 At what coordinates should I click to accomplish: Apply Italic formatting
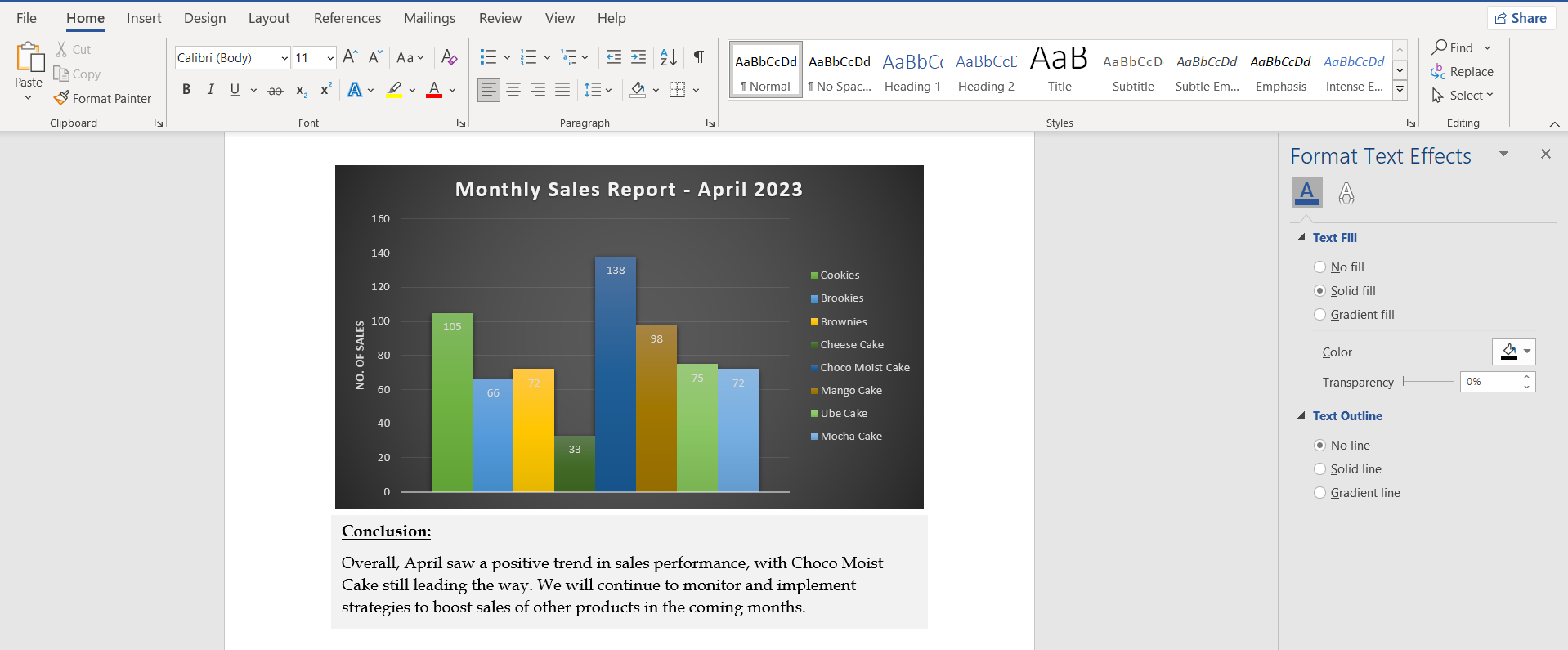pos(210,90)
